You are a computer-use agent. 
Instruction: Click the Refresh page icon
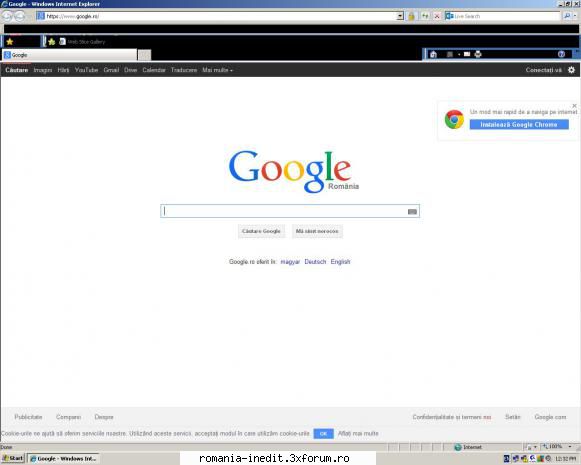coord(425,16)
